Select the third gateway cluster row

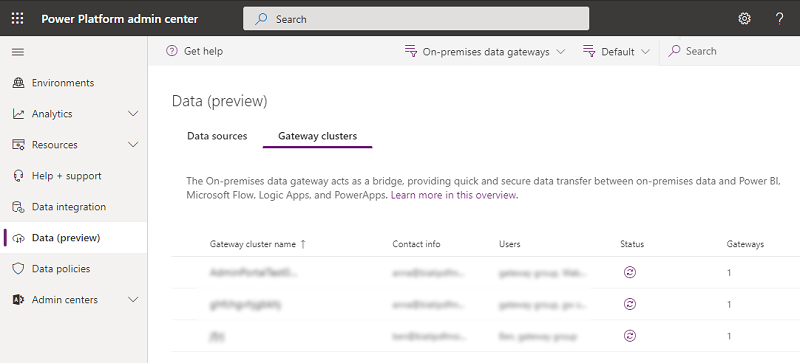[x=486, y=336]
